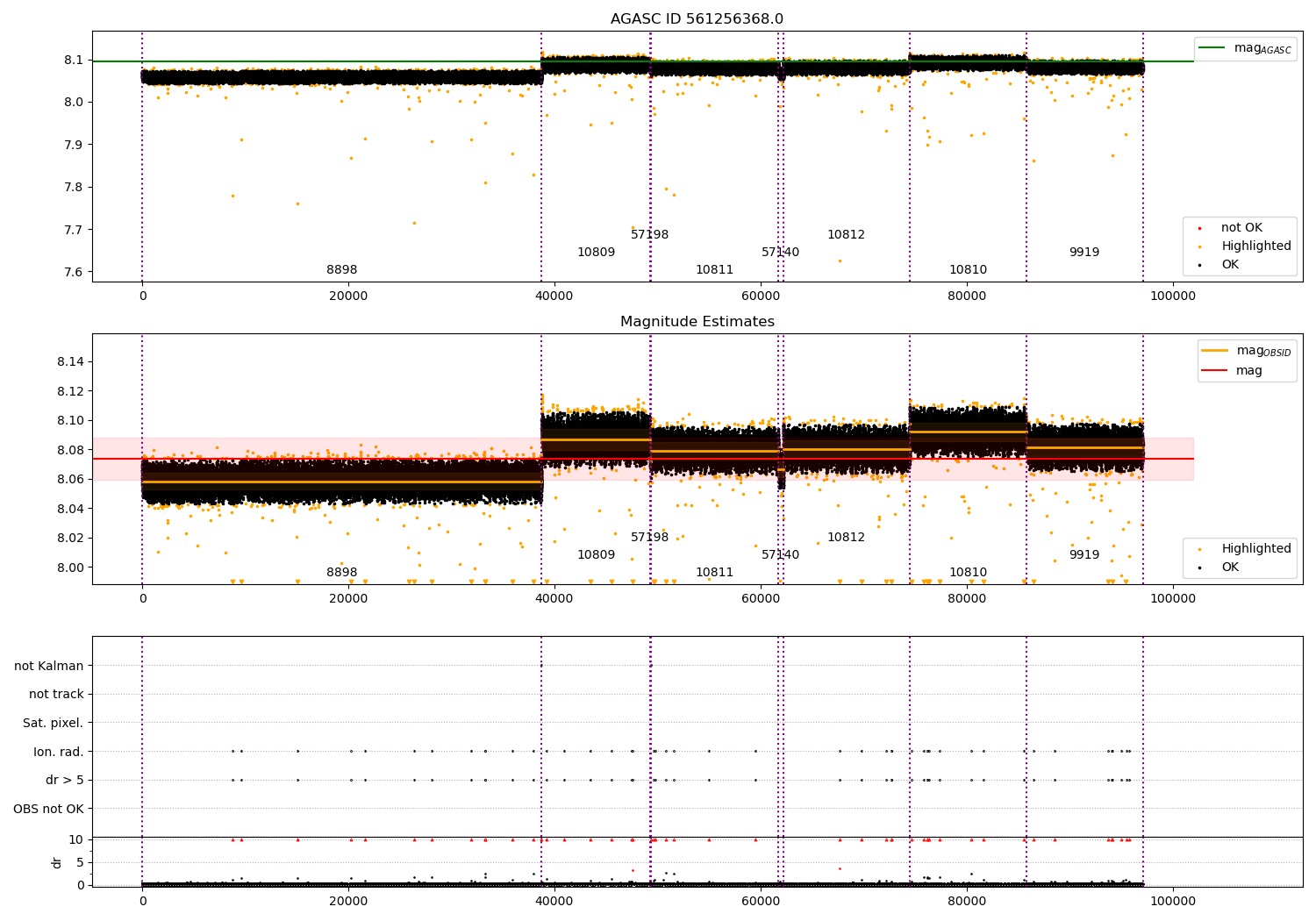Click obsid label '10809' in the top plot
This screenshot has width=1316, height=921.
(597, 253)
